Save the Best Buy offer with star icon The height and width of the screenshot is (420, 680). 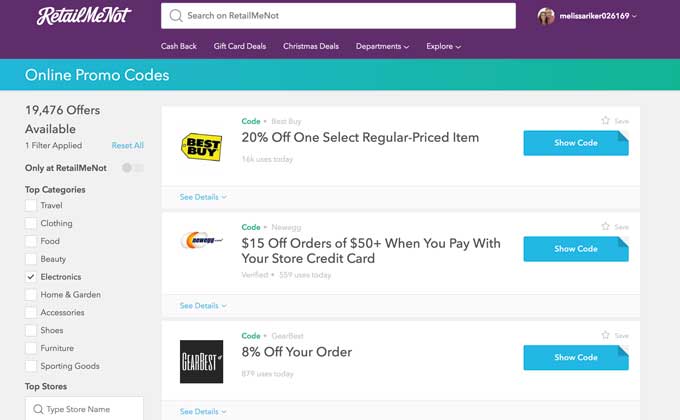605,121
